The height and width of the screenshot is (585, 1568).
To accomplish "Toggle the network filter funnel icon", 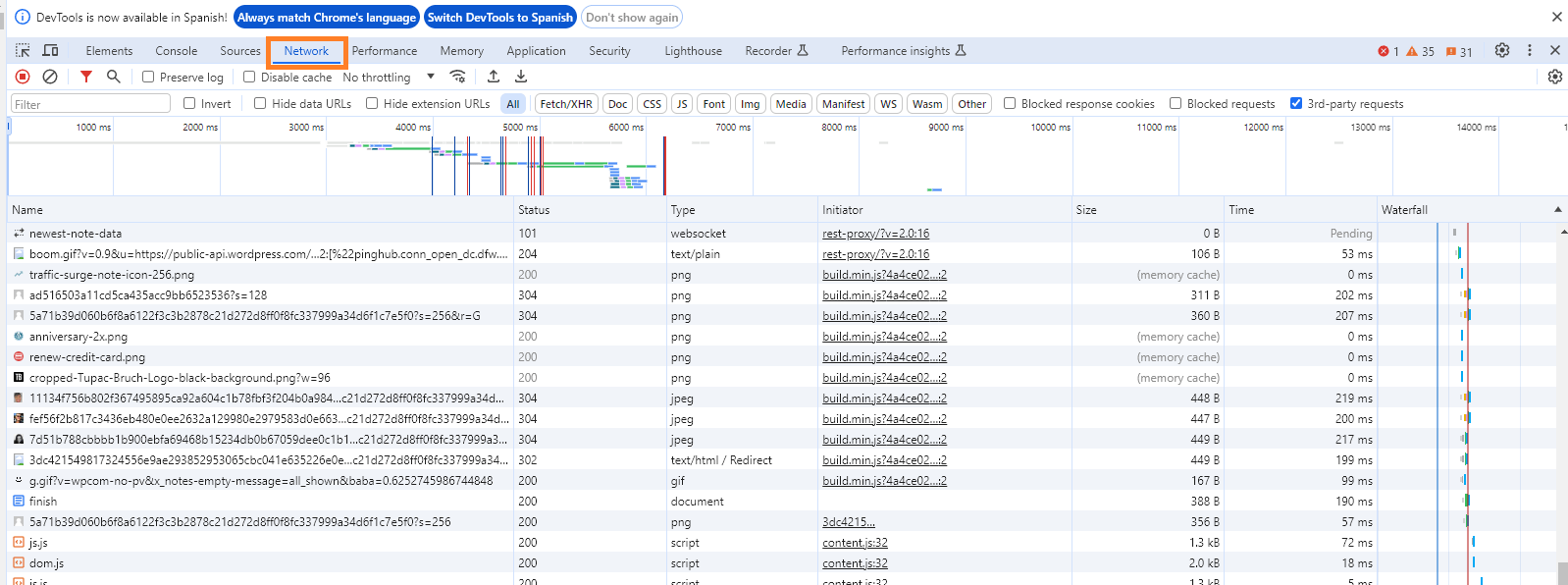I will (86, 77).
